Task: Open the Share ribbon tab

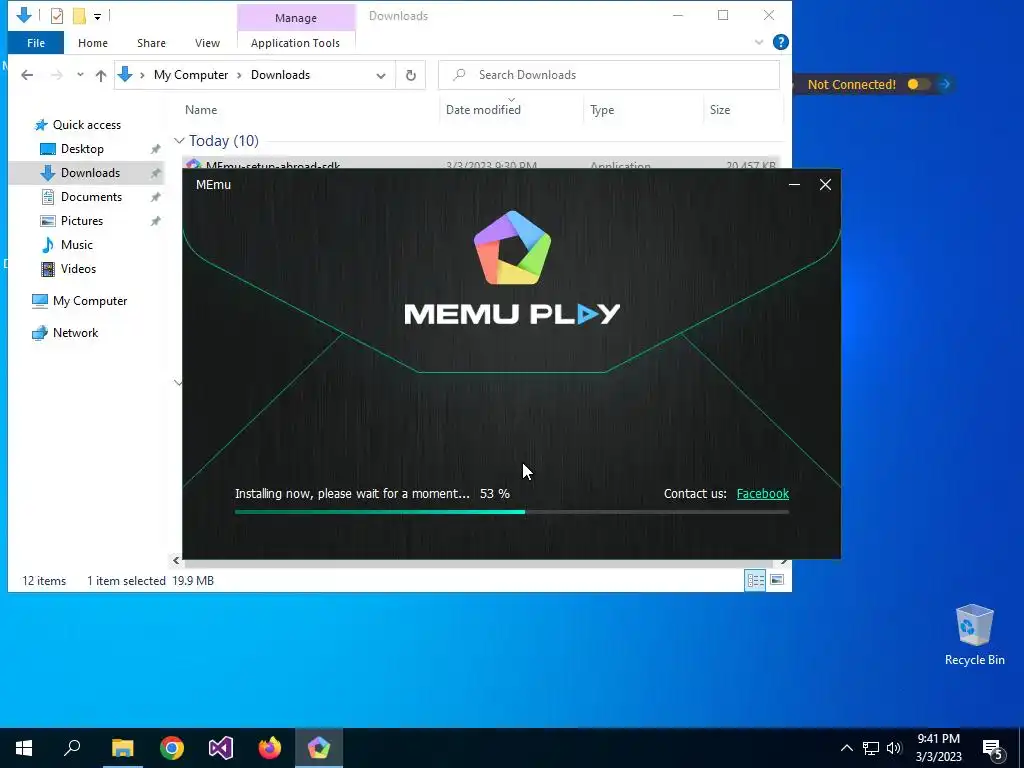Action: coord(151,43)
